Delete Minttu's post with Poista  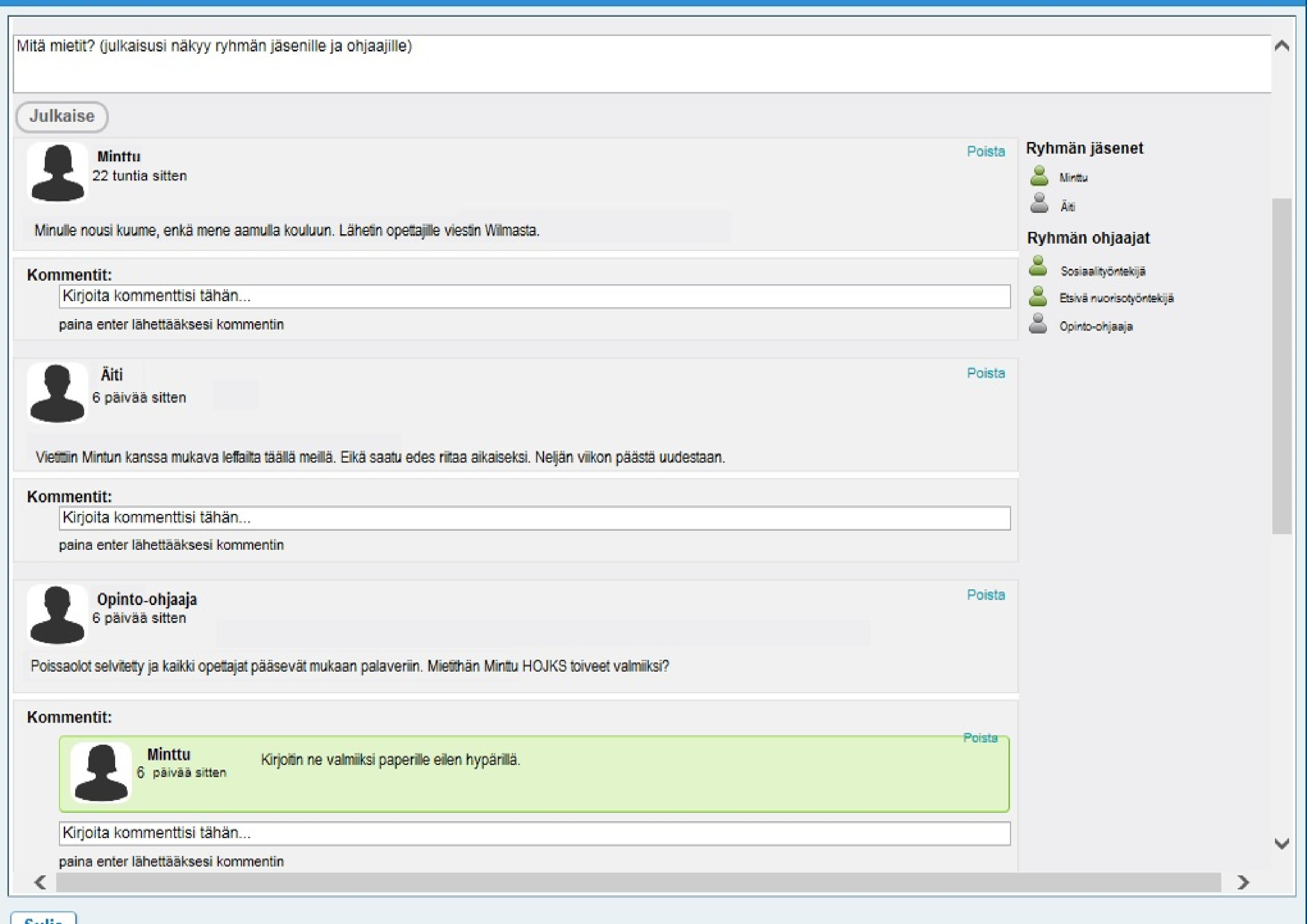tap(986, 151)
